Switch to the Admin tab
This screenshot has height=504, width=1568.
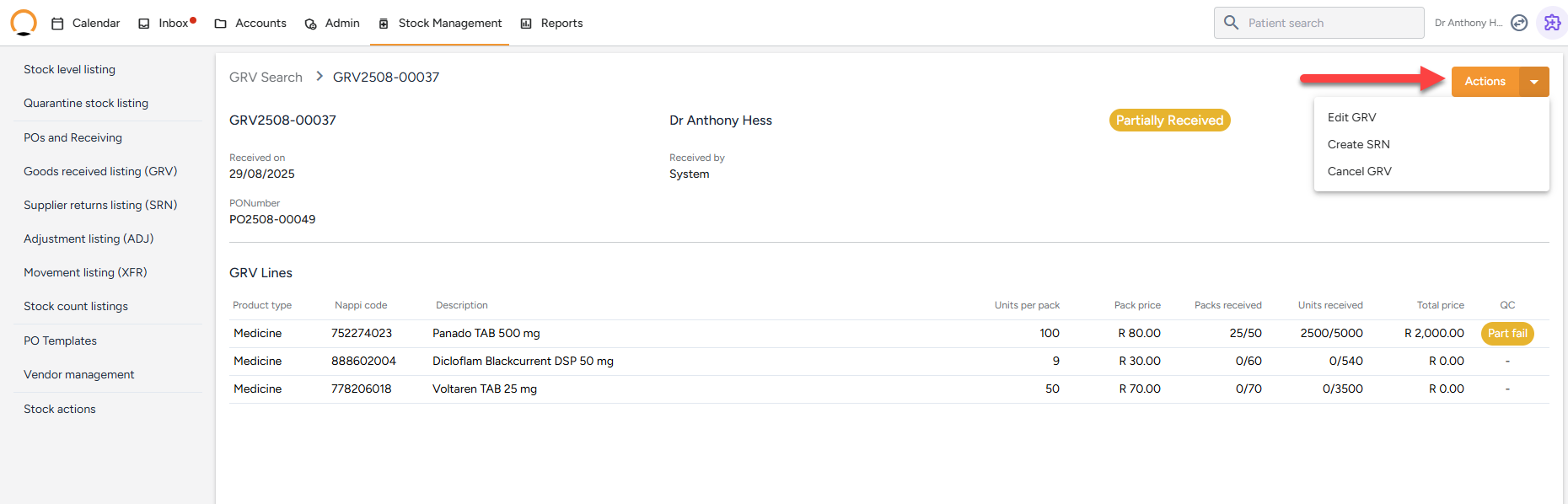(331, 23)
